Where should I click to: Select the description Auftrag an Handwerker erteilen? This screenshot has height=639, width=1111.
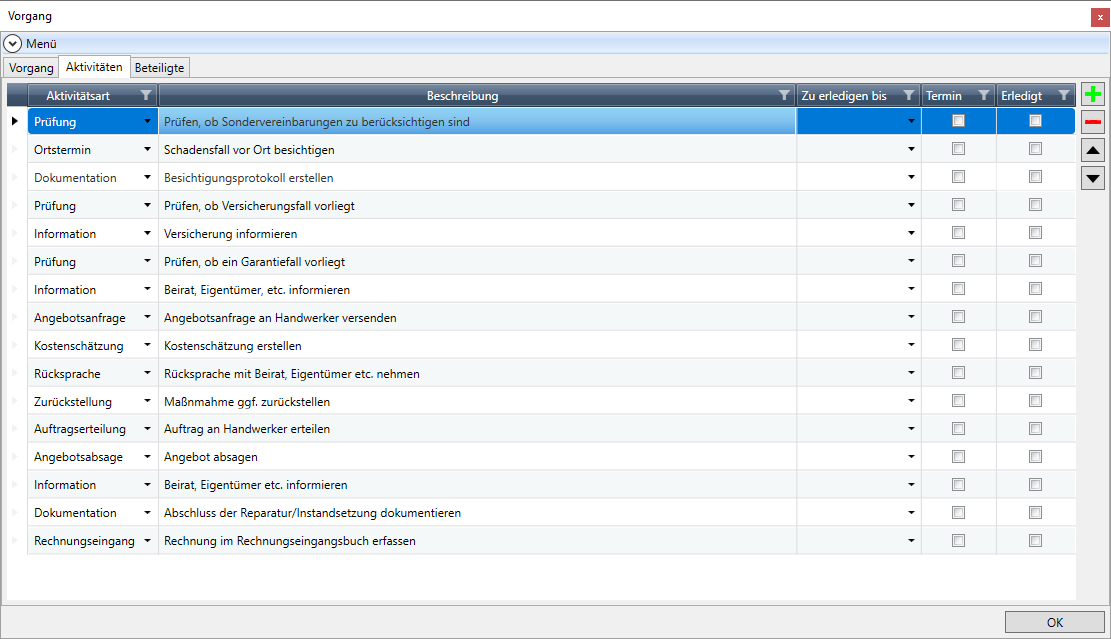click(247, 429)
